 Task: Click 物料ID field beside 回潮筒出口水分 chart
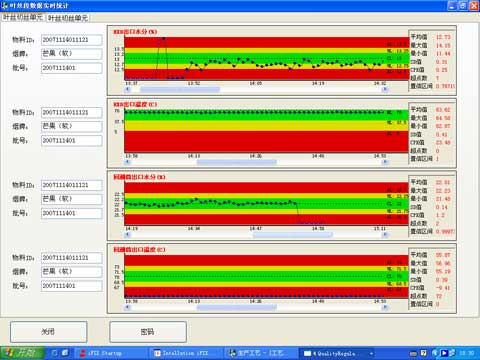pos(72,185)
